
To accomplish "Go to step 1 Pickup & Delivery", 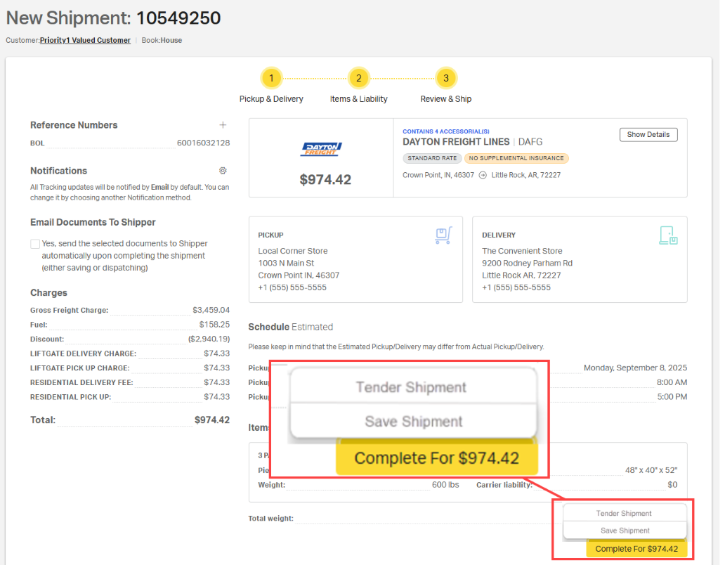I will (x=271, y=78).
